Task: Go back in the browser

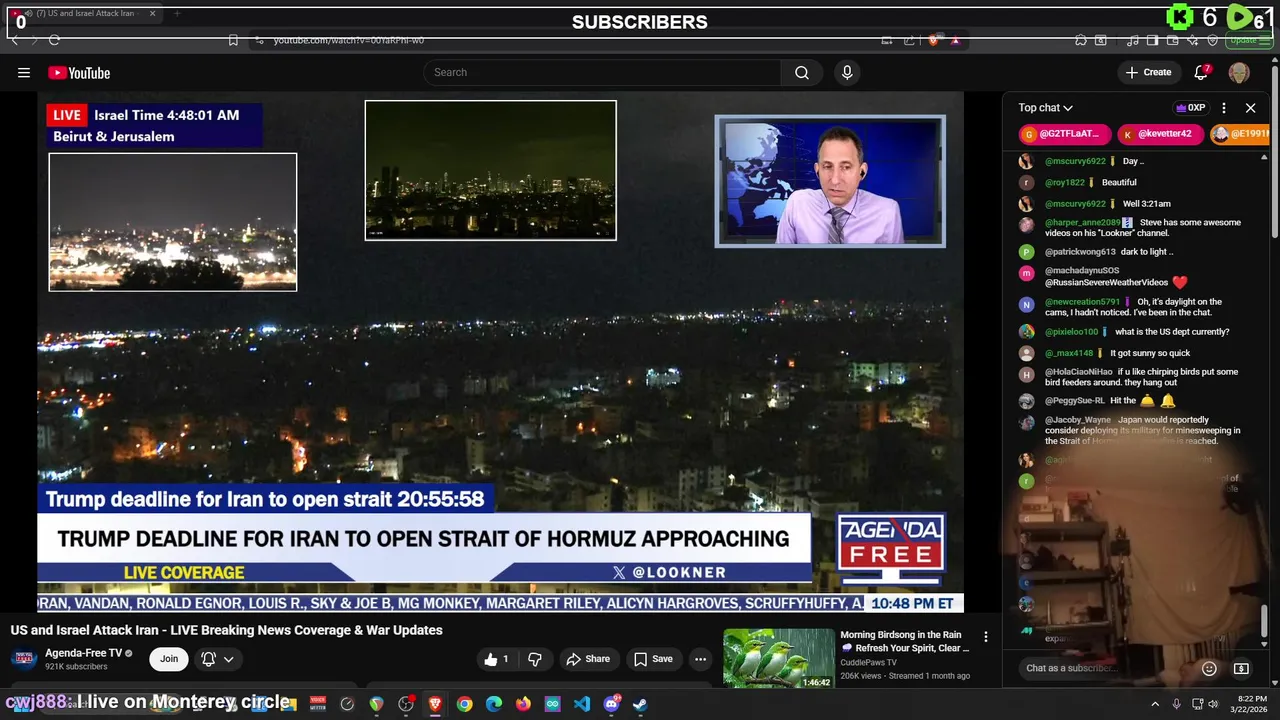Action: (x=15, y=40)
